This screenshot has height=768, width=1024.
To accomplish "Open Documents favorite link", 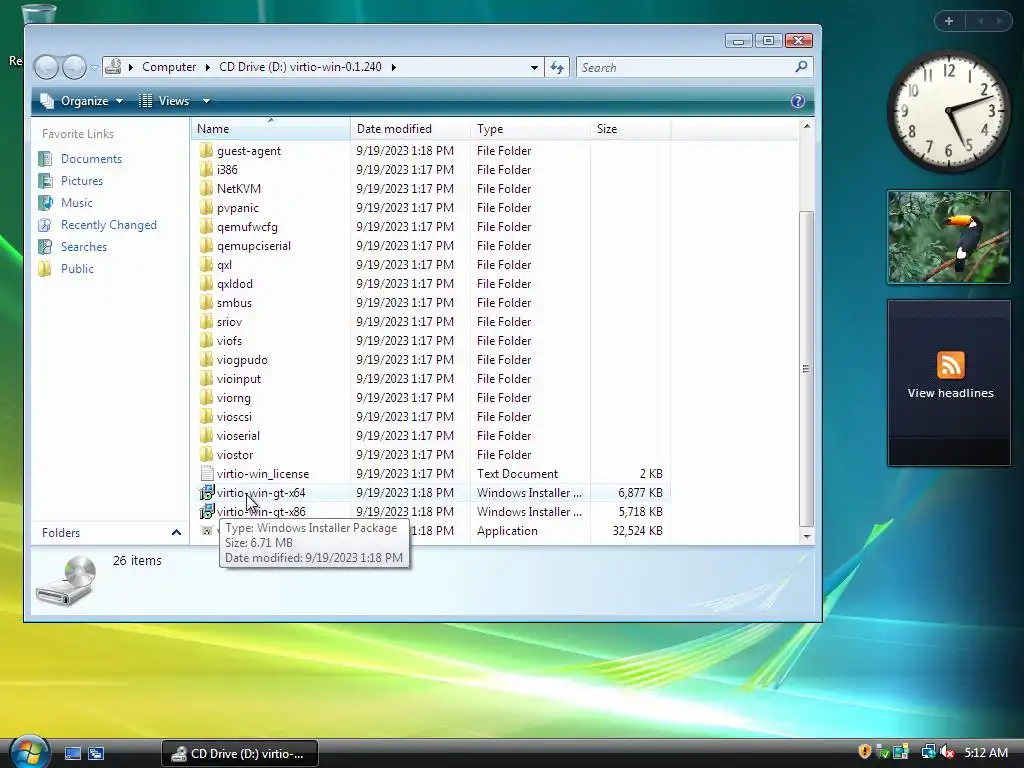I will pyautogui.click(x=91, y=159).
